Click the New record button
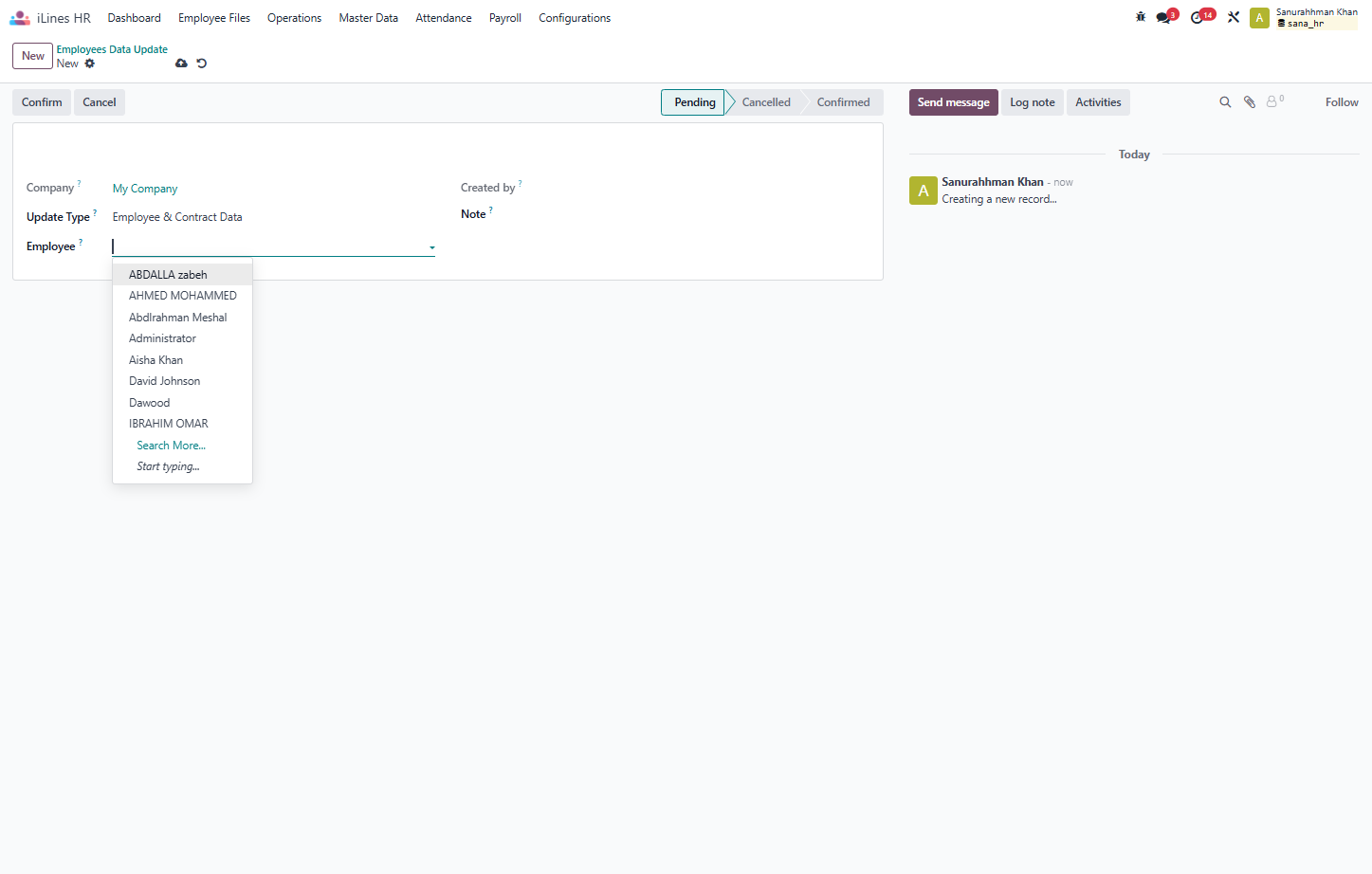This screenshot has width=1372, height=874. point(33,56)
